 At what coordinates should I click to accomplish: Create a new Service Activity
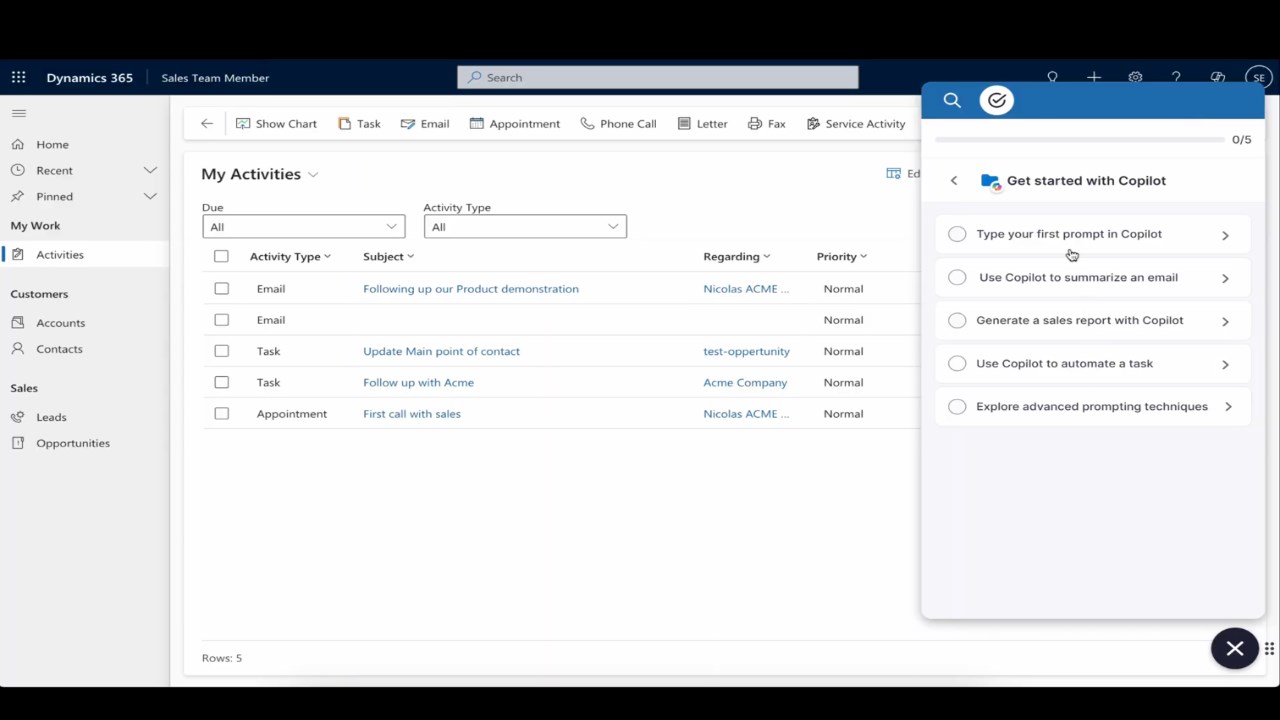point(856,123)
